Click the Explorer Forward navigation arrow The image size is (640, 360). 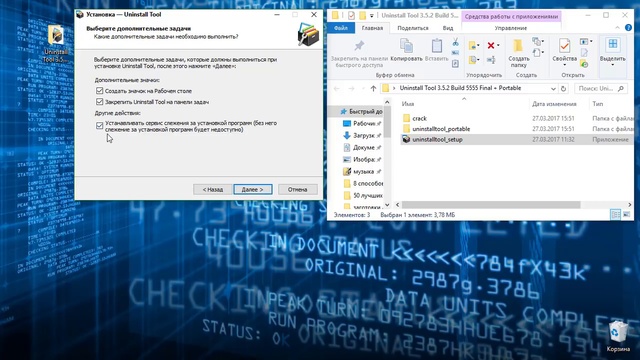pyautogui.click(x=351, y=88)
